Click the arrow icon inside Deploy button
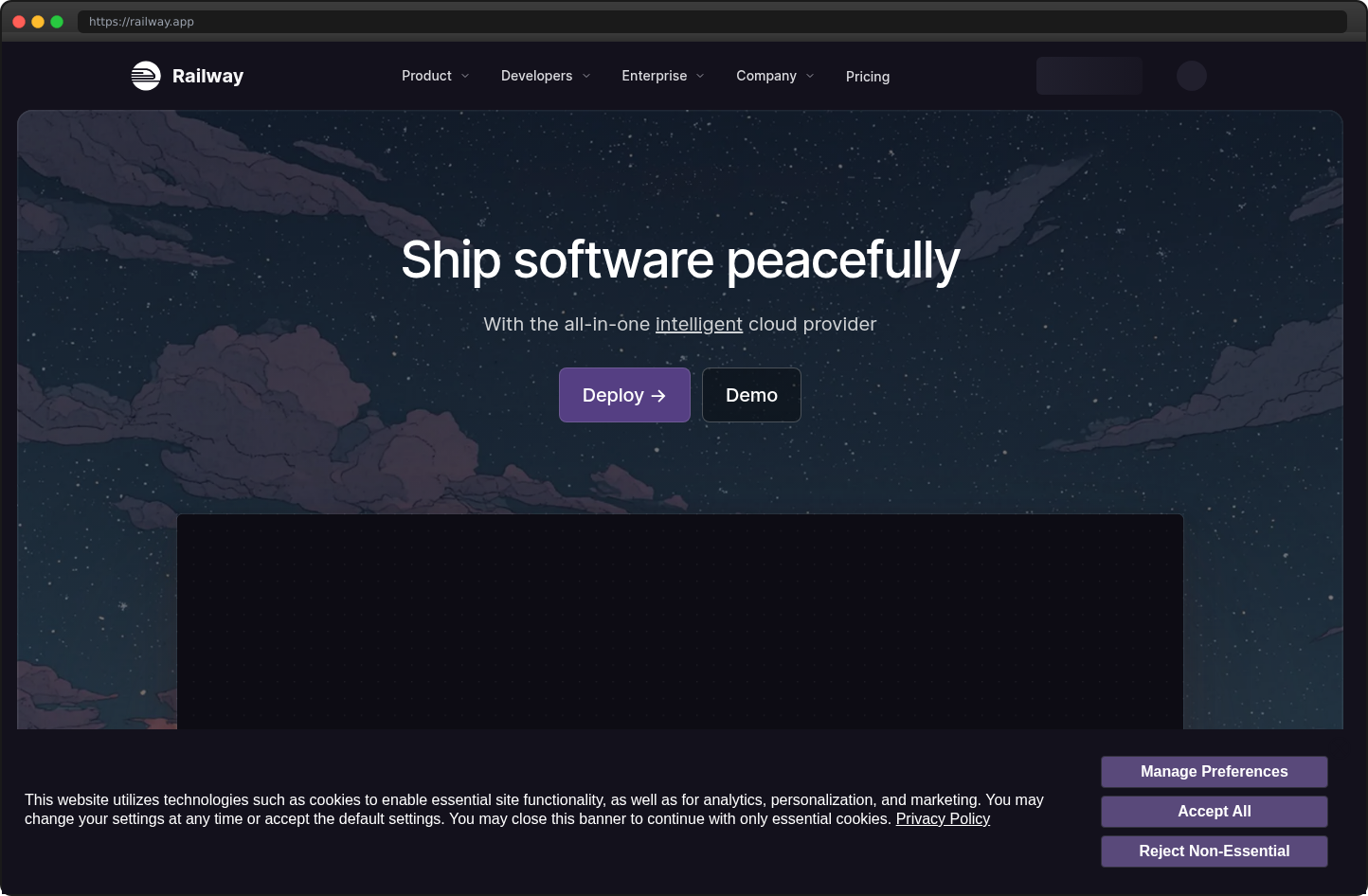The image size is (1368, 896). 658,396
